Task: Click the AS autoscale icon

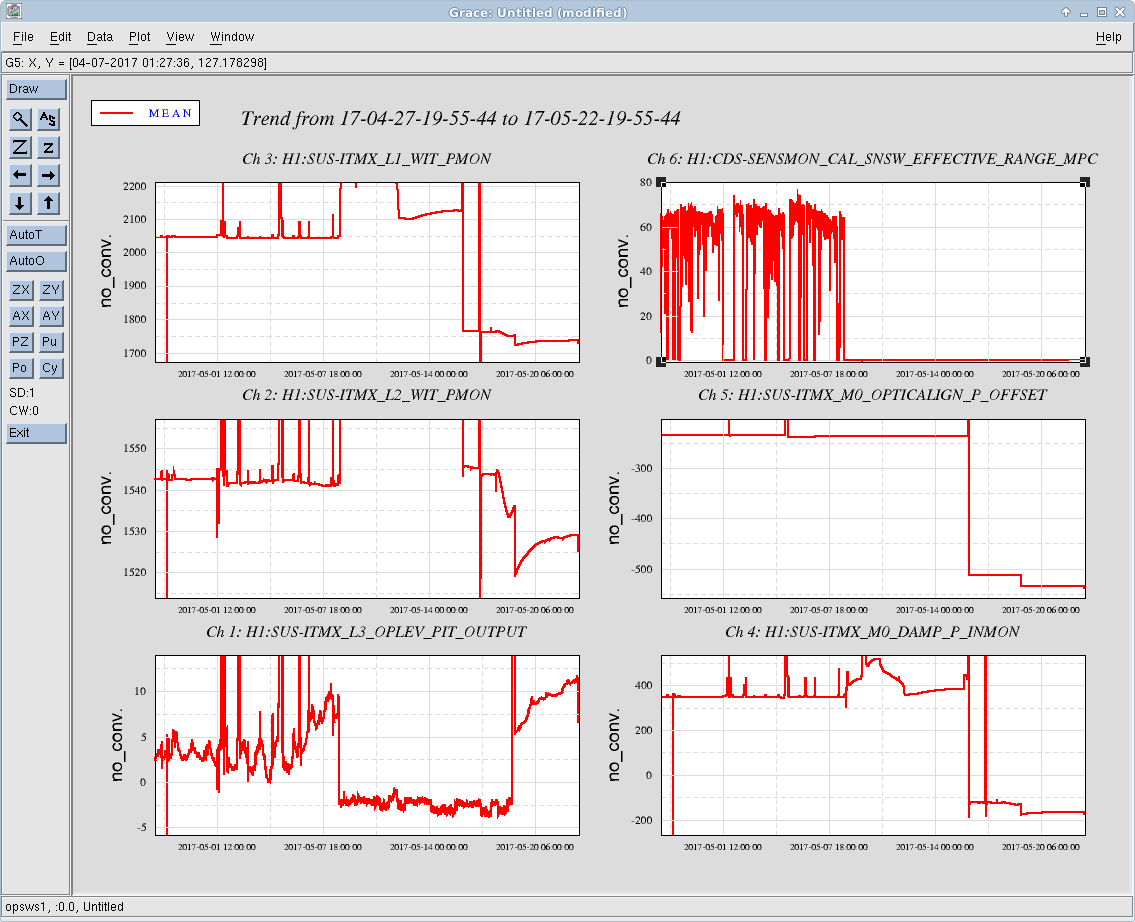Action: 48,119
